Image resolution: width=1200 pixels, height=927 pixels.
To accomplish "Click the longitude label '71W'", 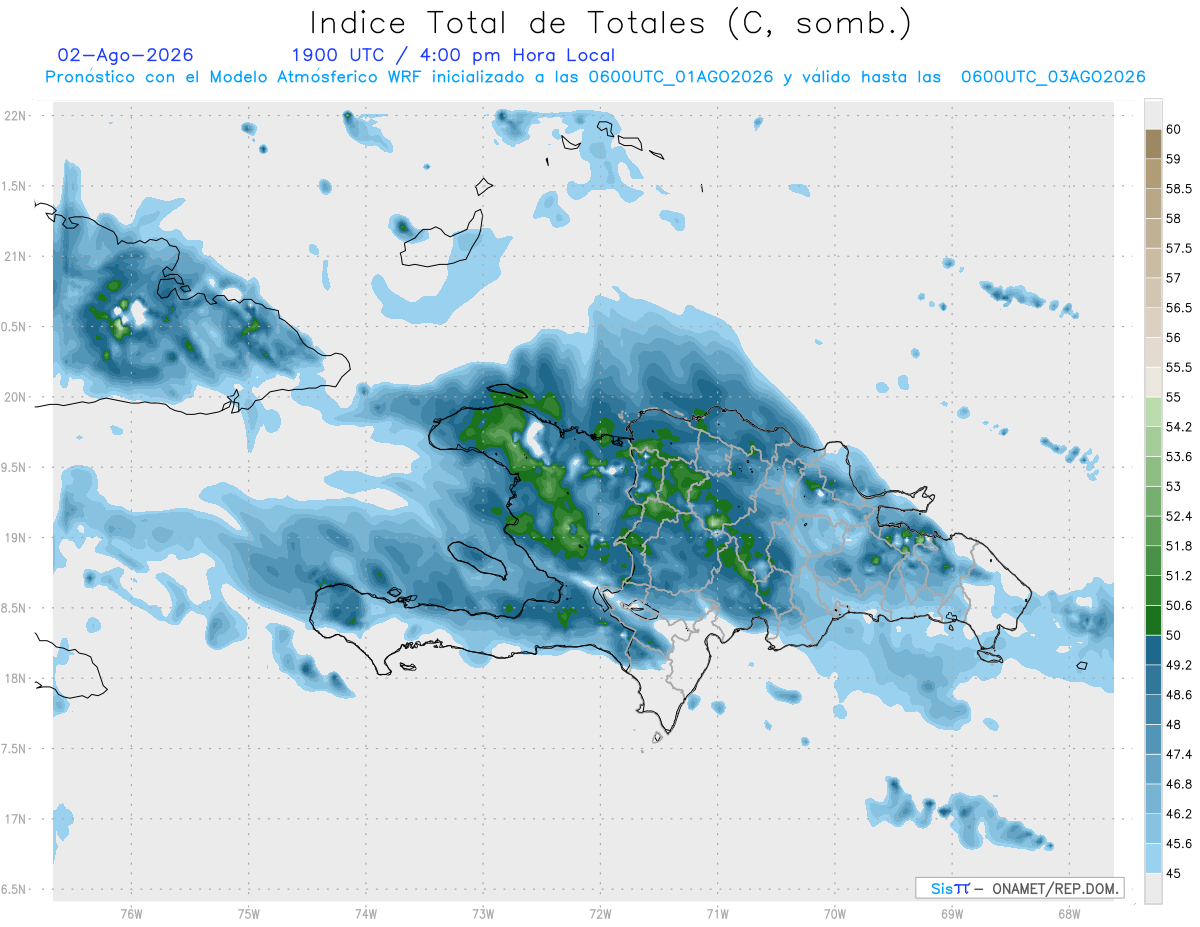I will 717,913.
